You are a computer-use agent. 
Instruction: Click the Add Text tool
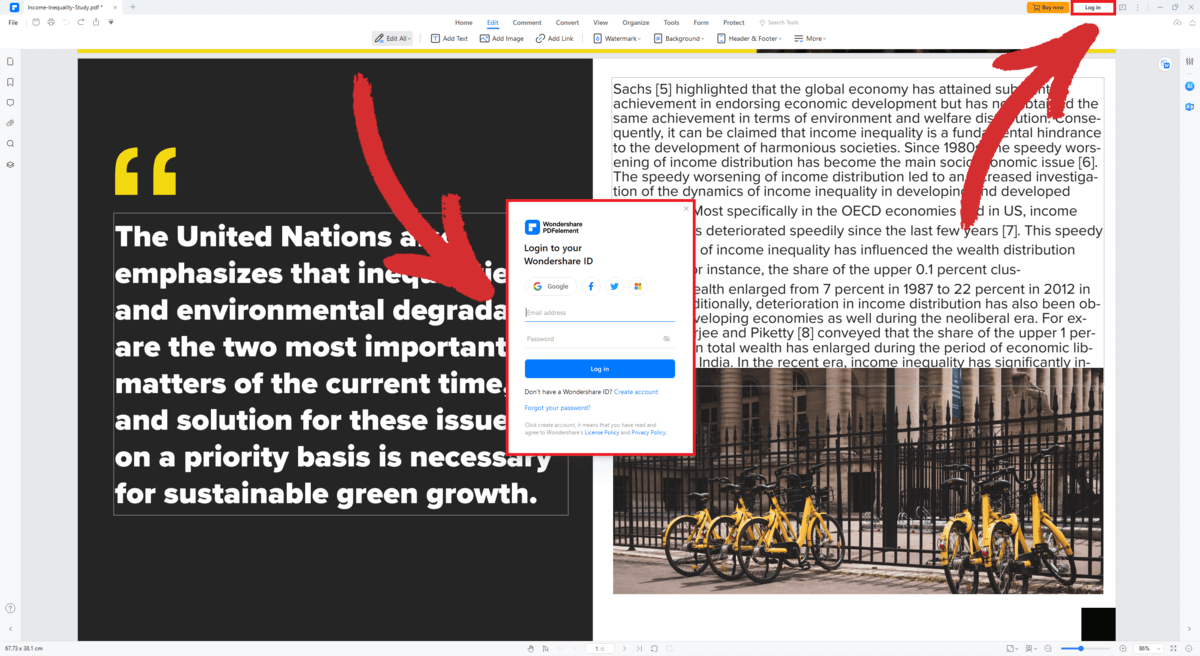449,38
